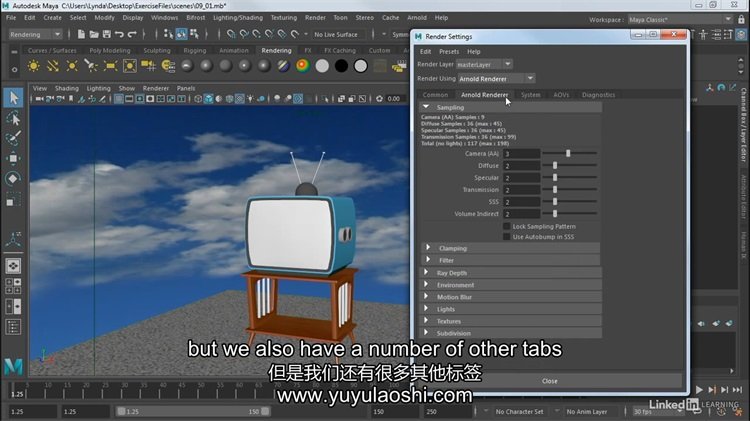The width and height of the screenshot is (750, 421).
Task: Create a new scene with file icon
Action: coord(81,34)
